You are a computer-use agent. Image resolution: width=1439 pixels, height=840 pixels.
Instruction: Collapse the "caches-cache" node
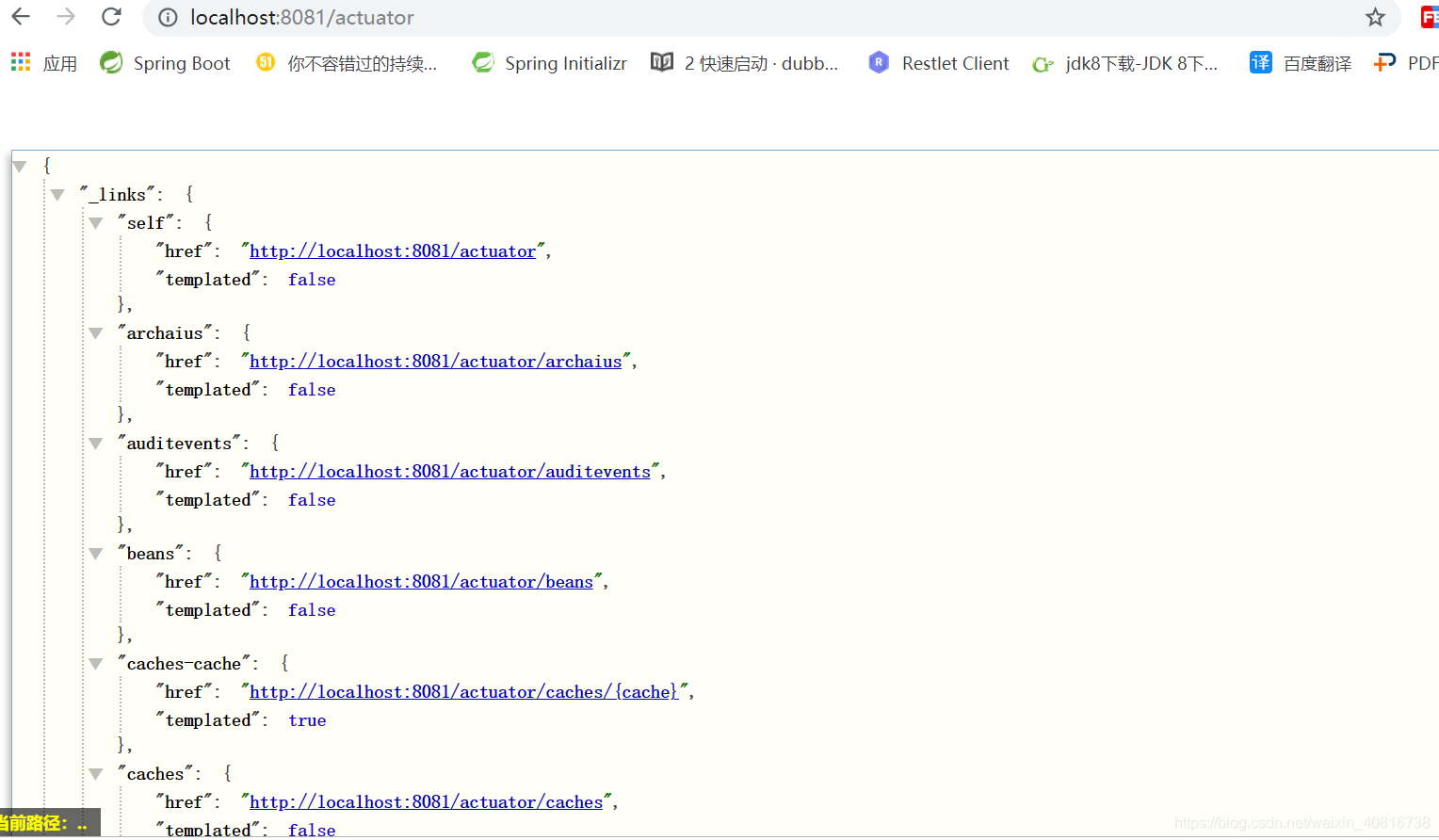click(95, 664)
